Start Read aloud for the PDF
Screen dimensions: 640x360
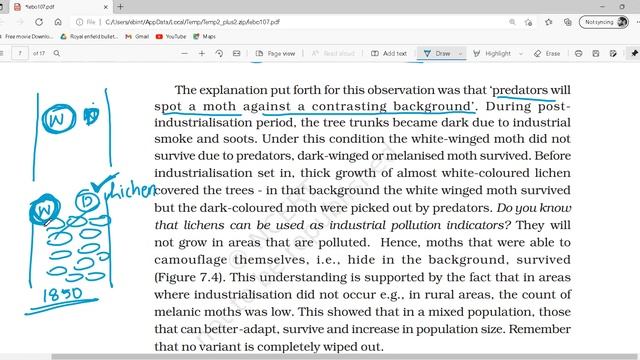[333, 53]
